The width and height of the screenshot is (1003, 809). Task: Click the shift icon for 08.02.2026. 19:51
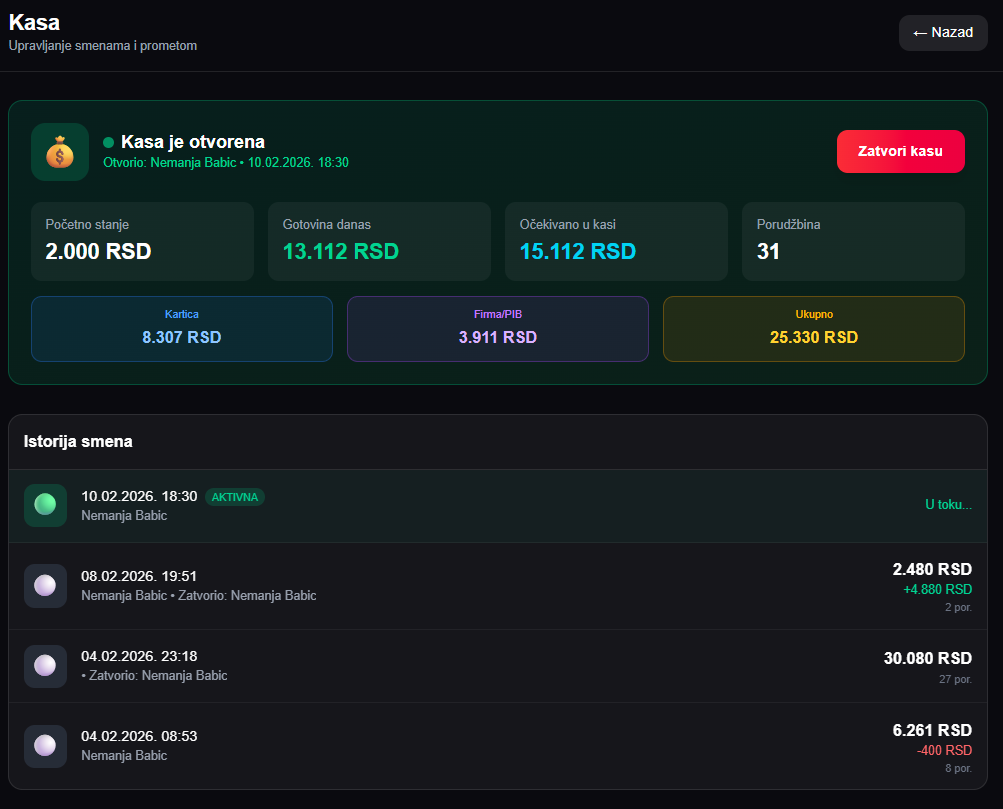tap(45, 586)
